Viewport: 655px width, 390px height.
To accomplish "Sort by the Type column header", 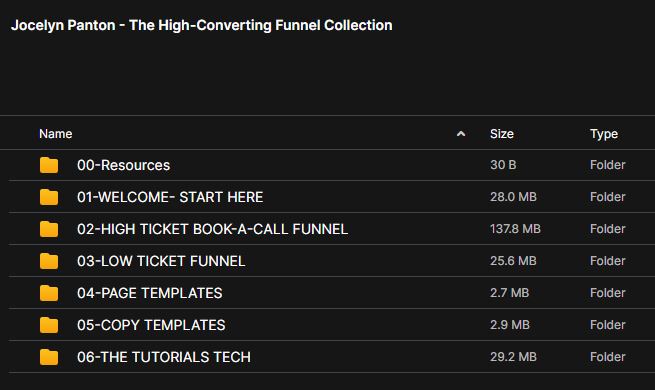I will 604,134.
